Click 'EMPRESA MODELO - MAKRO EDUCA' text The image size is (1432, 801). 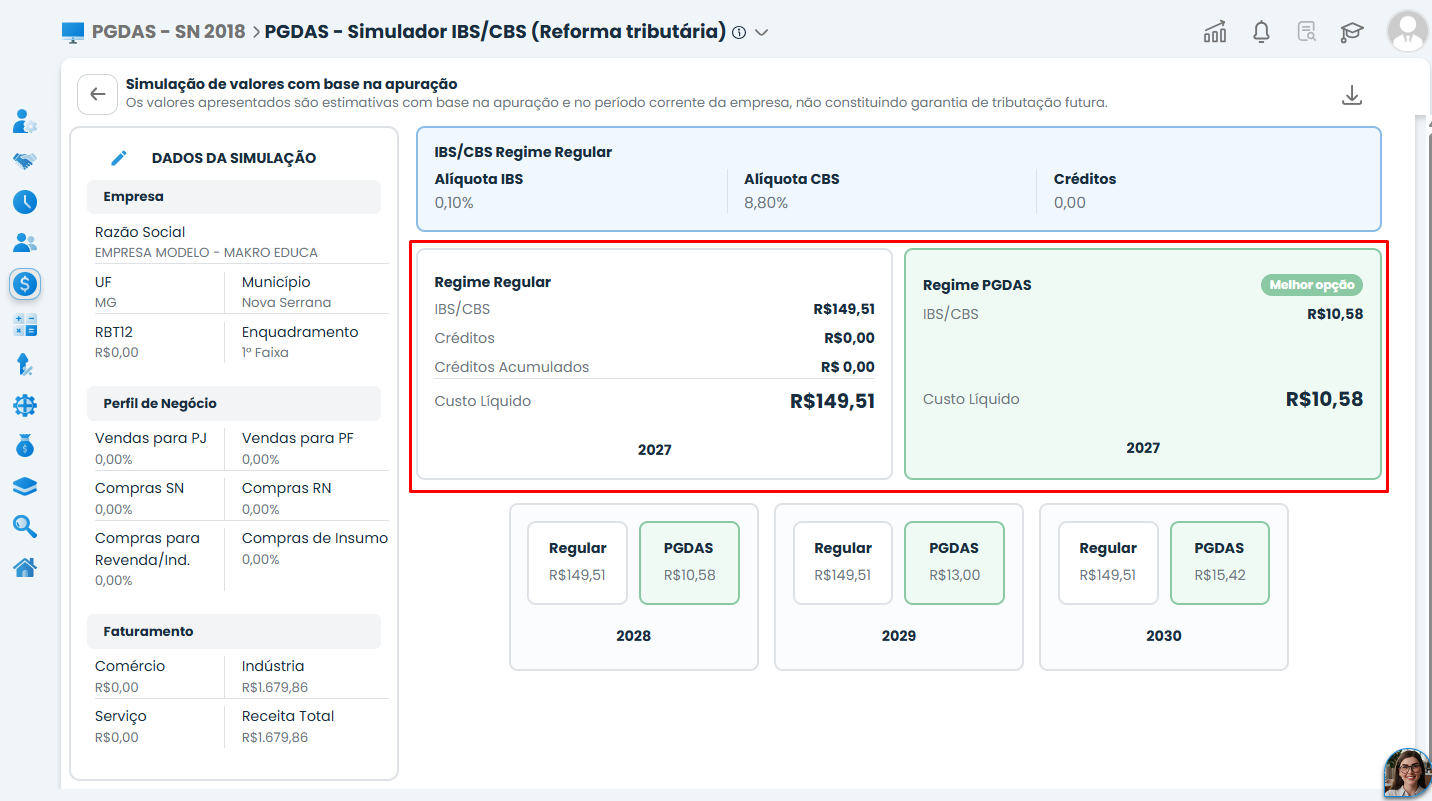(x=206, y=253)
